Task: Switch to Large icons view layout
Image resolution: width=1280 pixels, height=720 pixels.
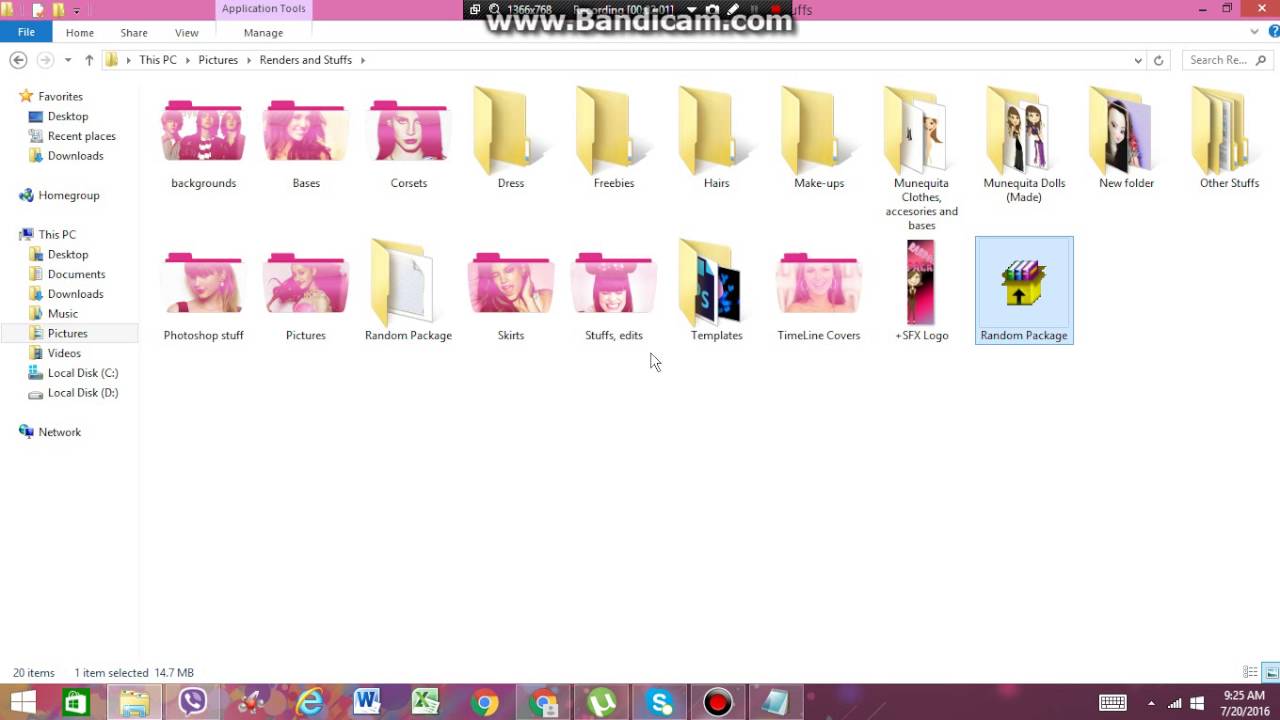Action: pyautogui.click(x=1271, y=672)
